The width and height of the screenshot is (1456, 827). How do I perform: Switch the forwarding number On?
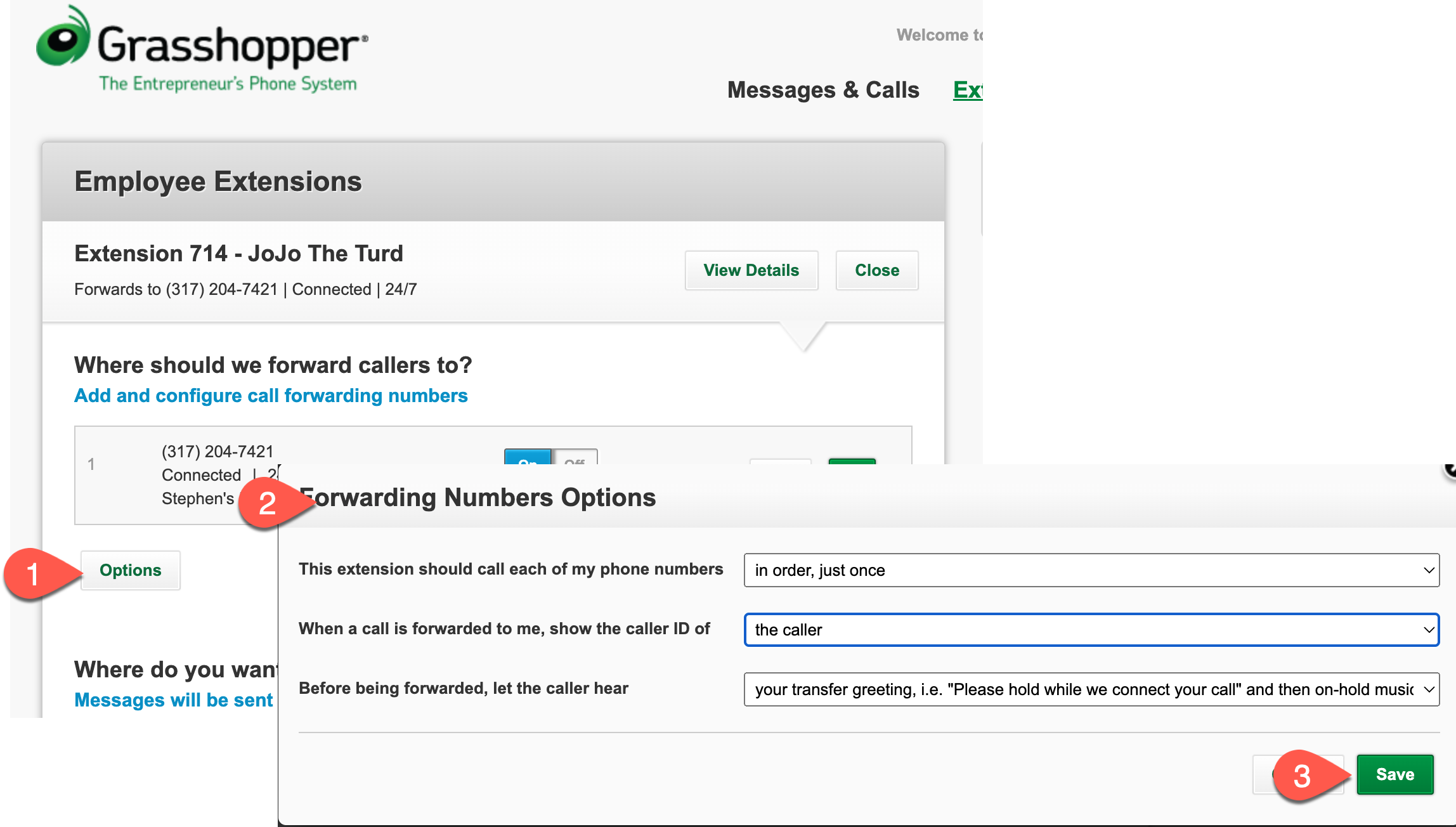pyautogui.click(x=527, y=458)
